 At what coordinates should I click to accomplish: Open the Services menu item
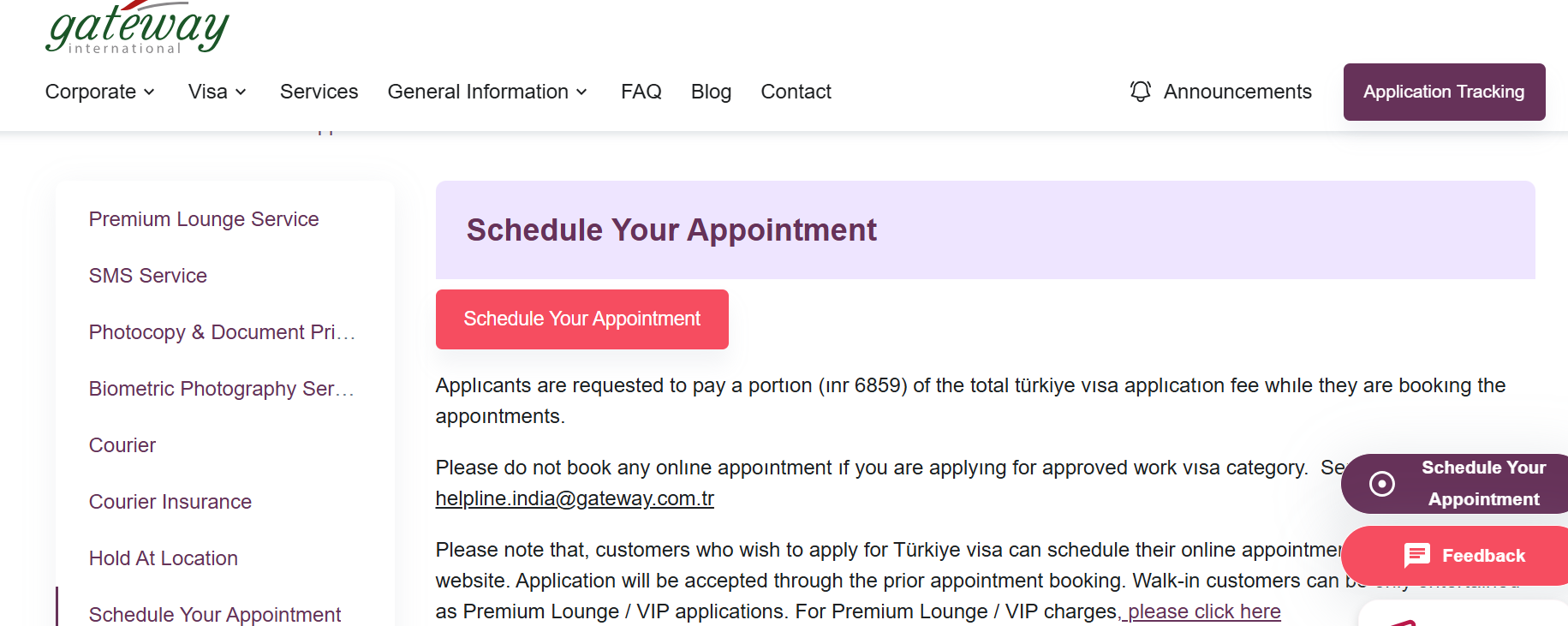(x=319, y=92)
